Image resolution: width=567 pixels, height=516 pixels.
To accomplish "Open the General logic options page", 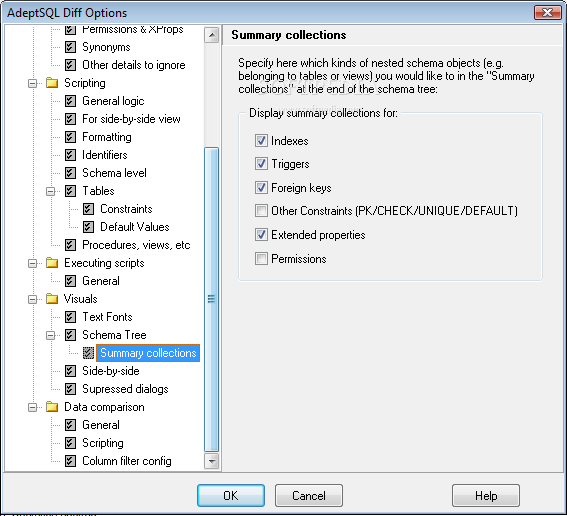I will [x=113, y=101].
